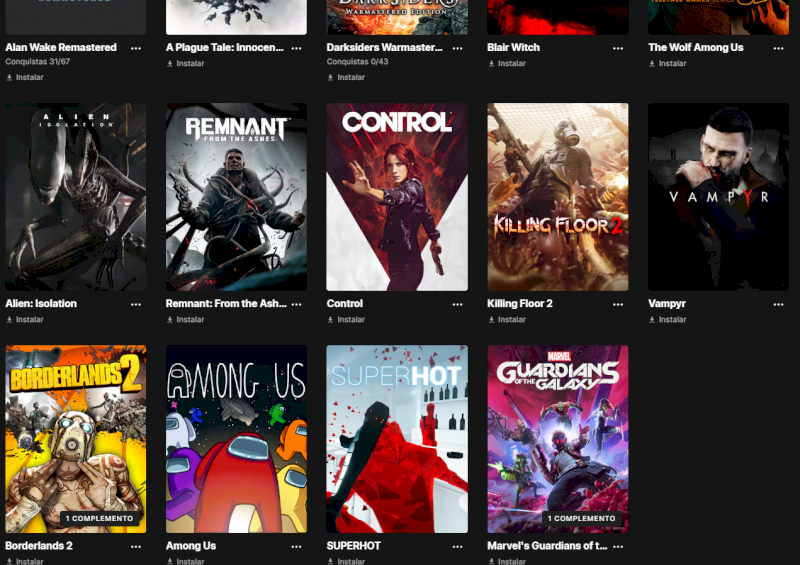Viewport: 800px width, 565px height.
Task: Open the Among Us cover art
Action: [x=236, y=439]
